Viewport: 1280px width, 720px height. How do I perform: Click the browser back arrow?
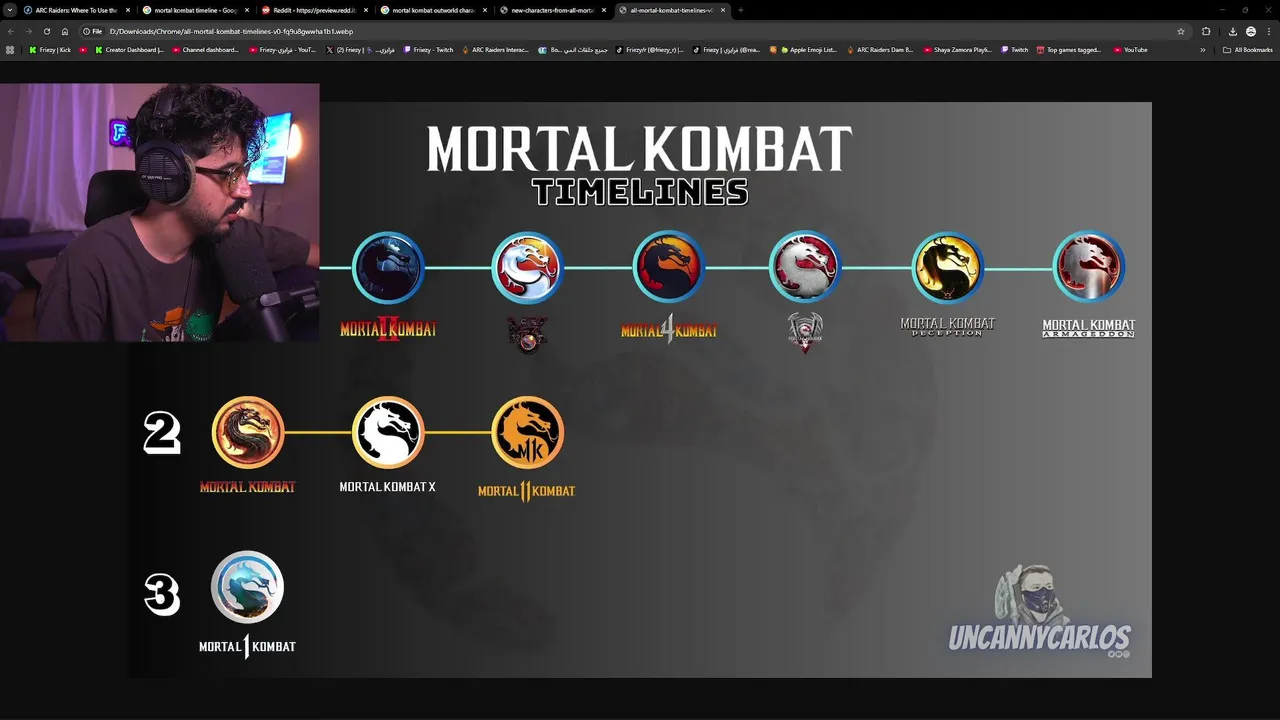[11, 31]
